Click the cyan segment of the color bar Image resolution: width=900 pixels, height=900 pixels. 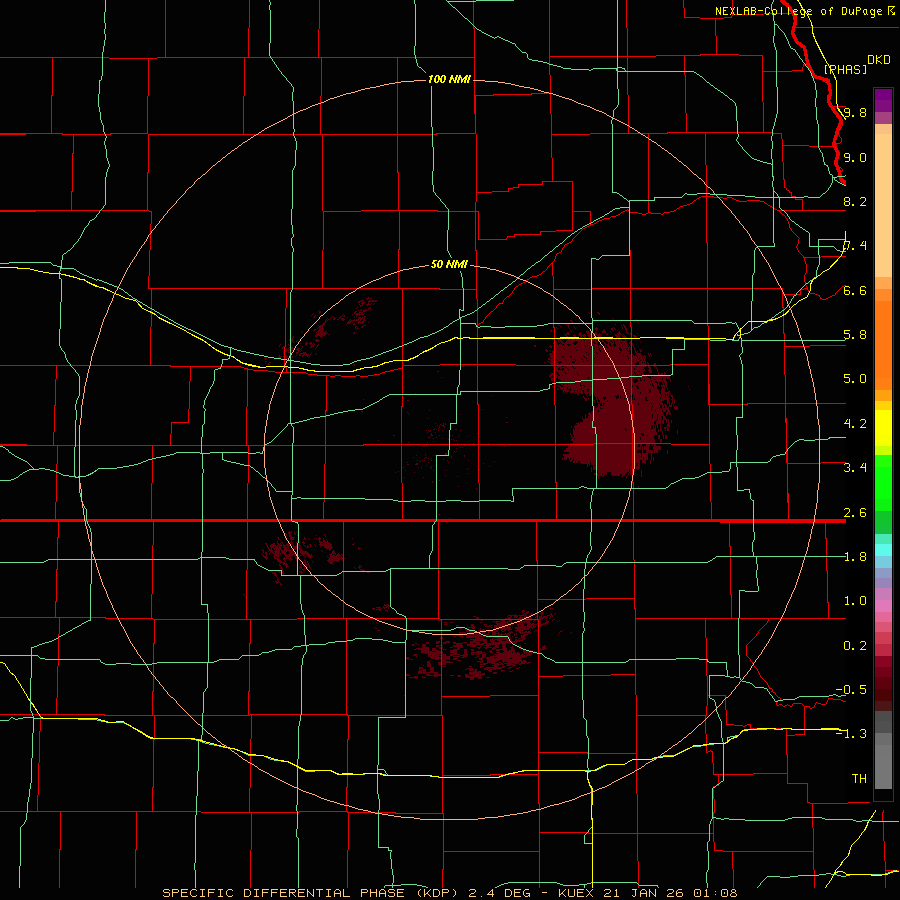tap(883, 550)
